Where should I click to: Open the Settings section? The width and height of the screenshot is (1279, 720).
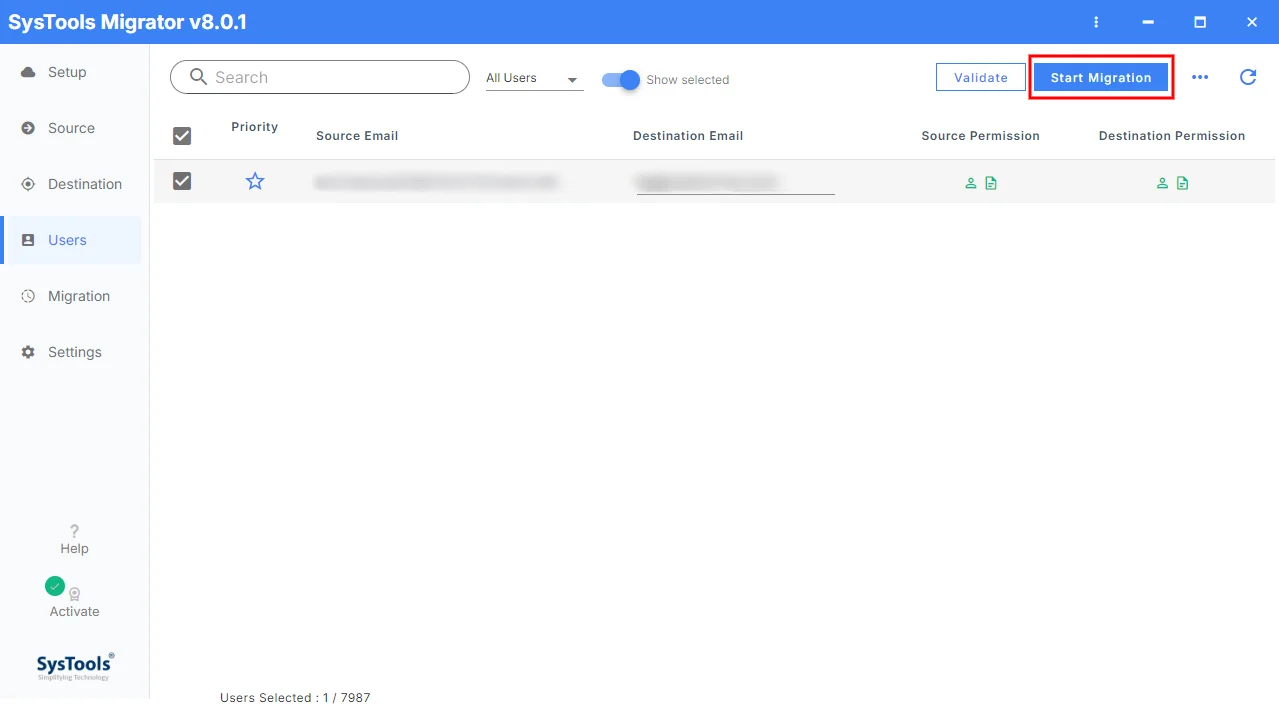point(70,352)
